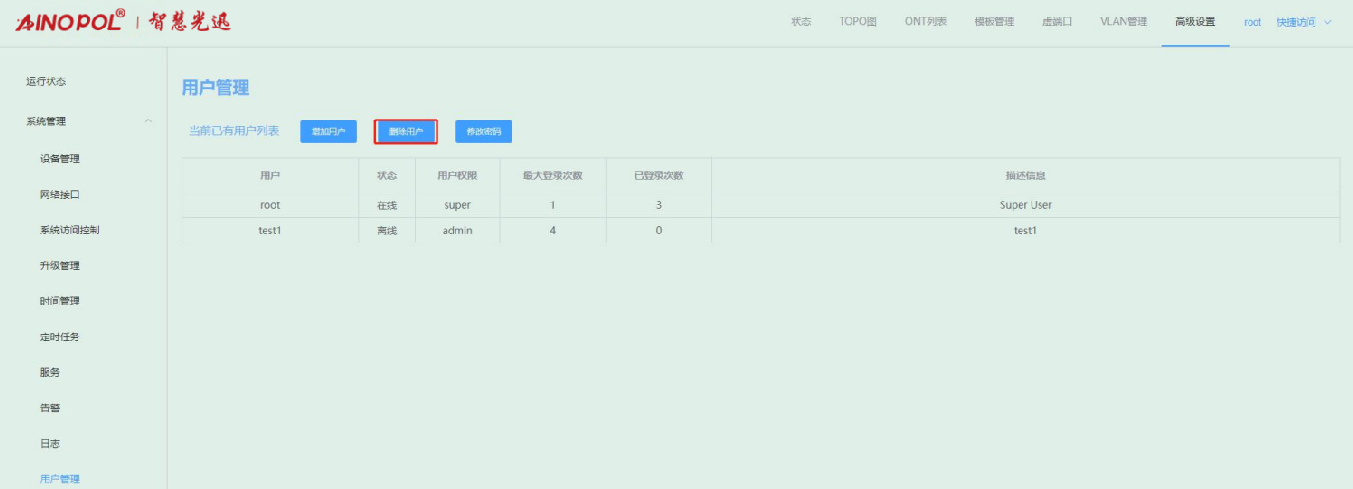This screenshot has height=489, width=1353.
Task: Click the root user link in header
Action: (x=1252, y=22)
